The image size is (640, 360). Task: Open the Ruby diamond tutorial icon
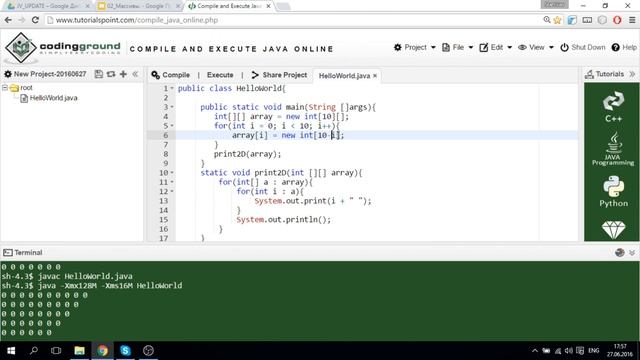[x=613, y=230]
